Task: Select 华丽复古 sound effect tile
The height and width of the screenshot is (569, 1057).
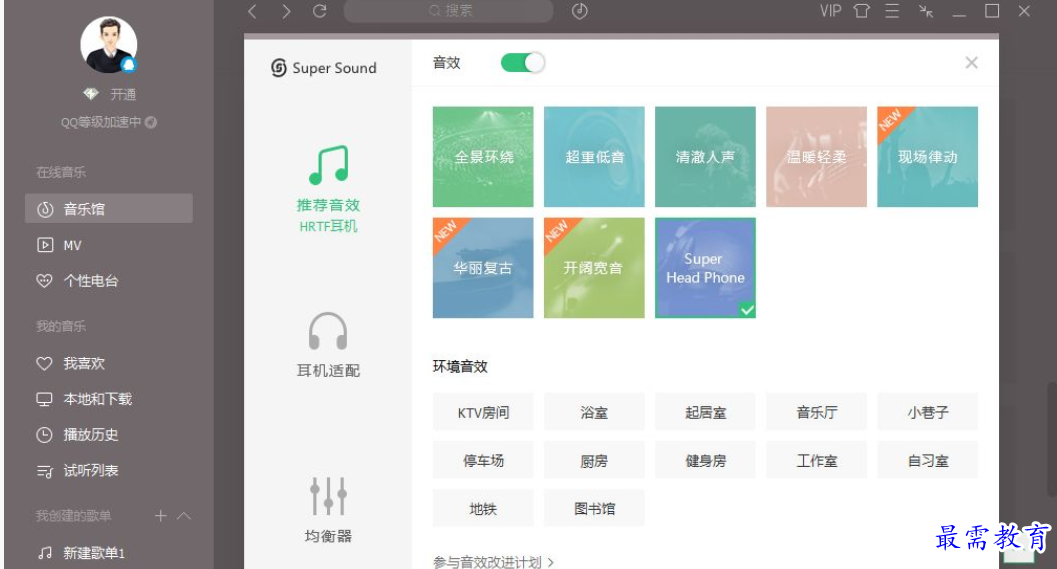Action: (x=483, y=268)
